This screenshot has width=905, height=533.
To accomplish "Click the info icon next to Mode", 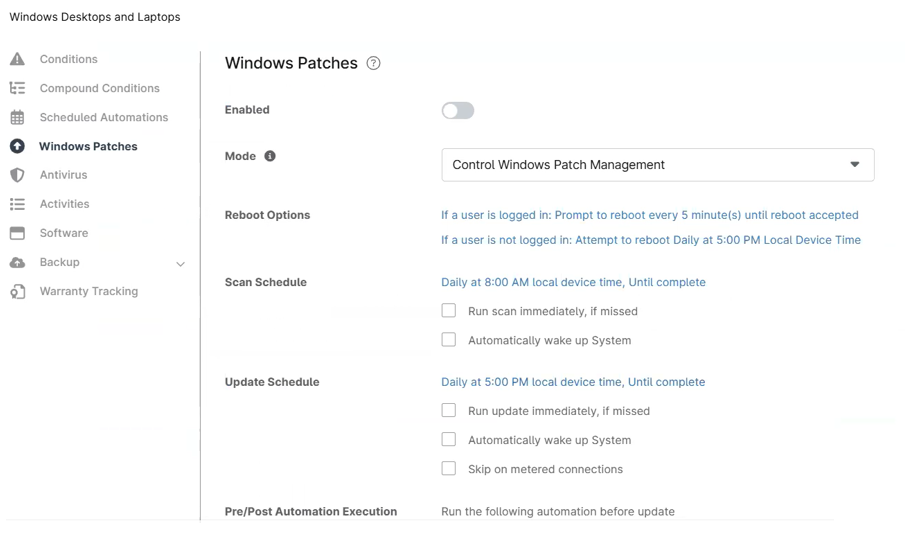I will click(x=270, y=156).
